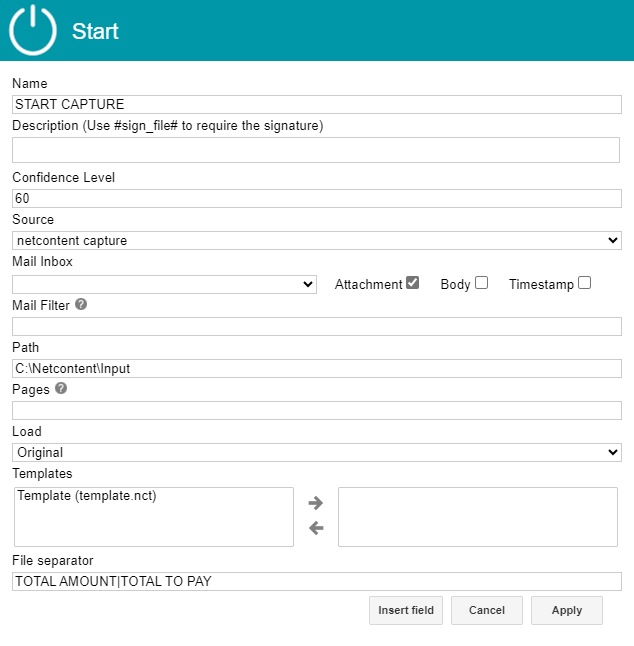The height and width of the screenshot is (646, 634).
Task: Click the Mail Filter help icon
Action: [x=81, y=304]
